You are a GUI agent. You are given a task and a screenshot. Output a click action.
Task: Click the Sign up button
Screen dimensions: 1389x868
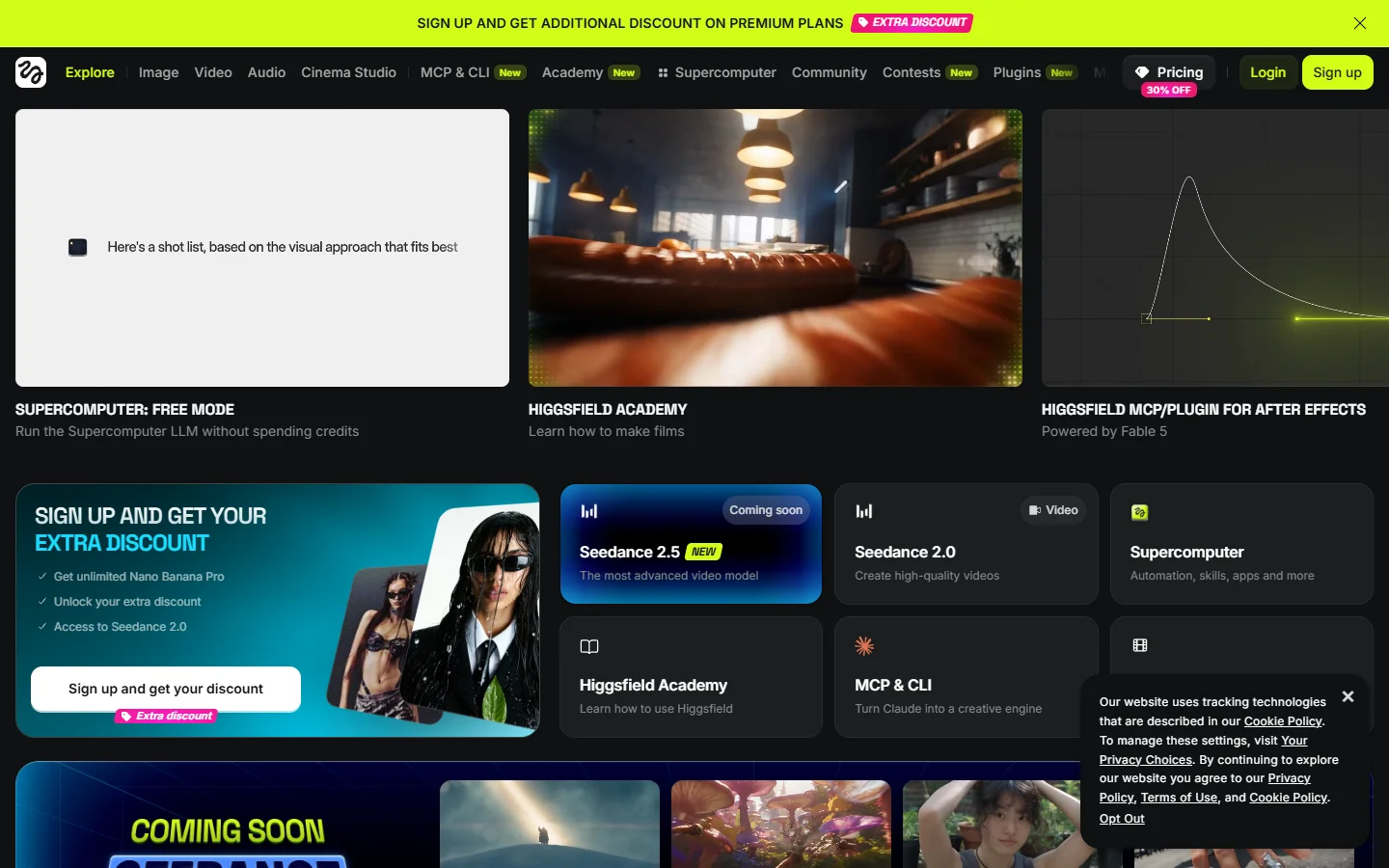(1337, 72)
